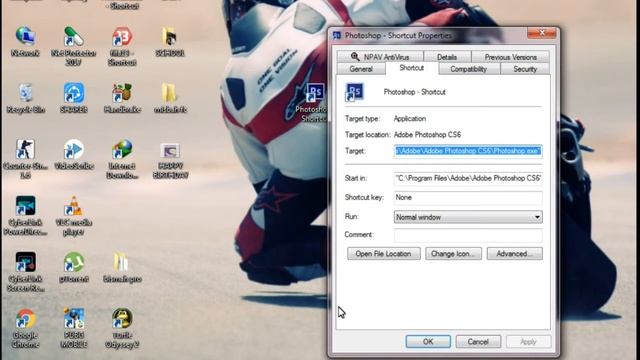
Task: Open the Advanced shortcut options
Action: pos(515,254)
